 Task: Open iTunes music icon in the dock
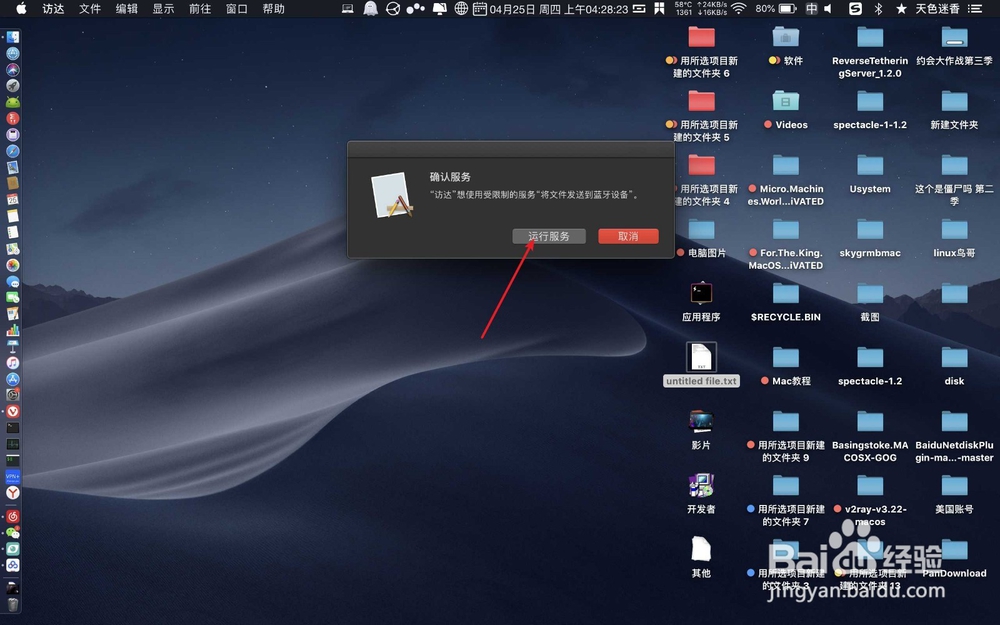click(x=13, y=362)
